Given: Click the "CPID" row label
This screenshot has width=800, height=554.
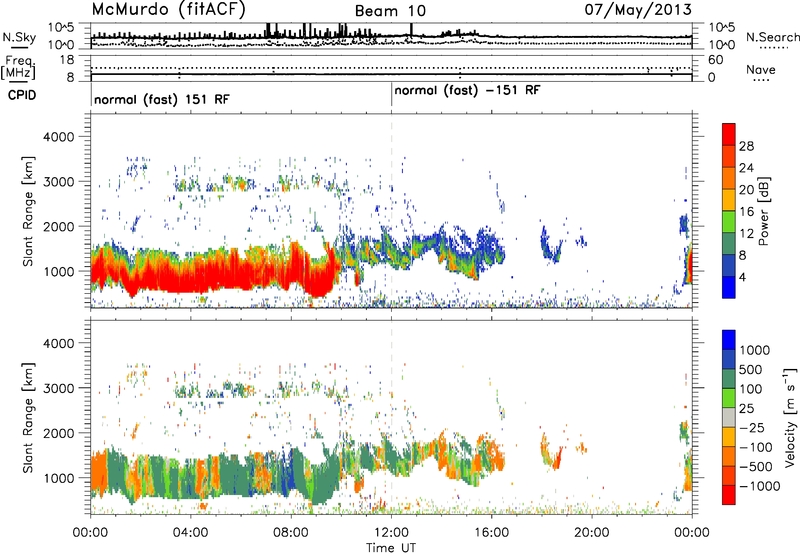Looking at the screenshot, I should (x=22, y=95).
